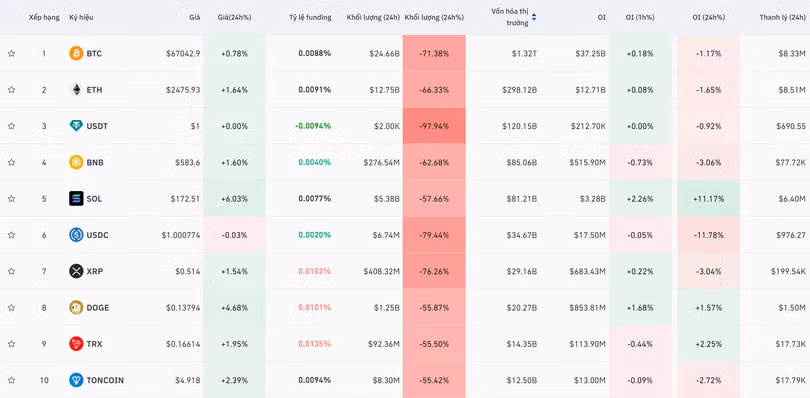The image size is (810, 398).
Task: Toggle the TRX favorite star
Action: click(x=11, y=344)
